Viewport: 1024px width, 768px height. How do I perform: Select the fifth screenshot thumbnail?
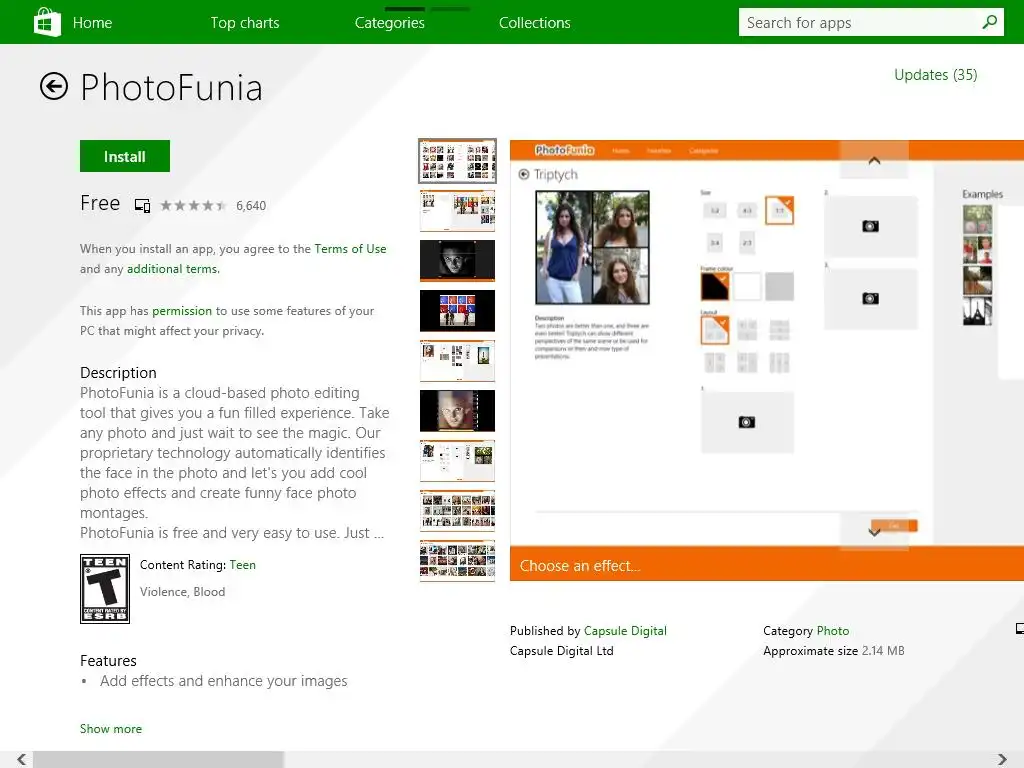(457, 360)
